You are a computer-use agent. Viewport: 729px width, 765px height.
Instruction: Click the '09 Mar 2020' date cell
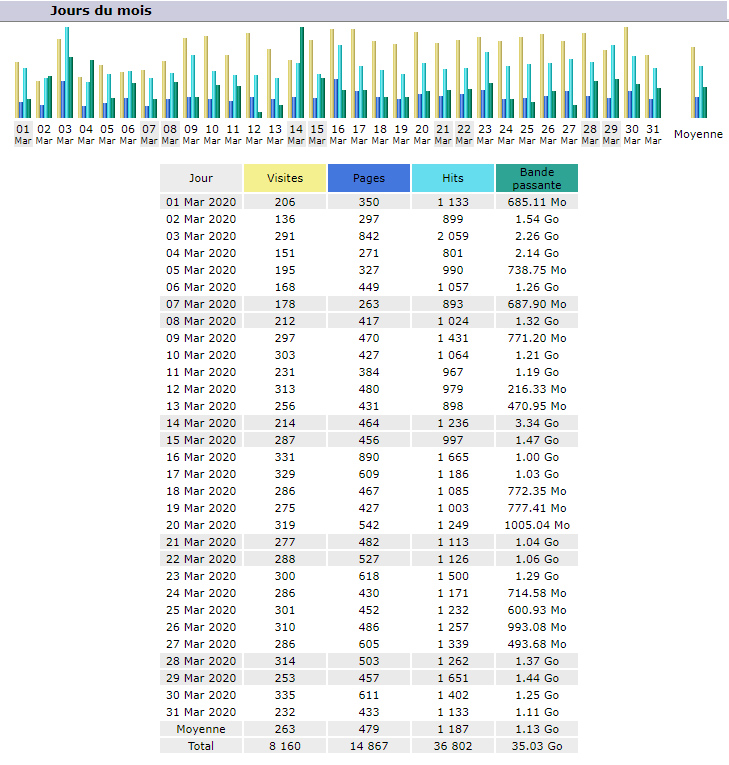[x=201, y=338]
